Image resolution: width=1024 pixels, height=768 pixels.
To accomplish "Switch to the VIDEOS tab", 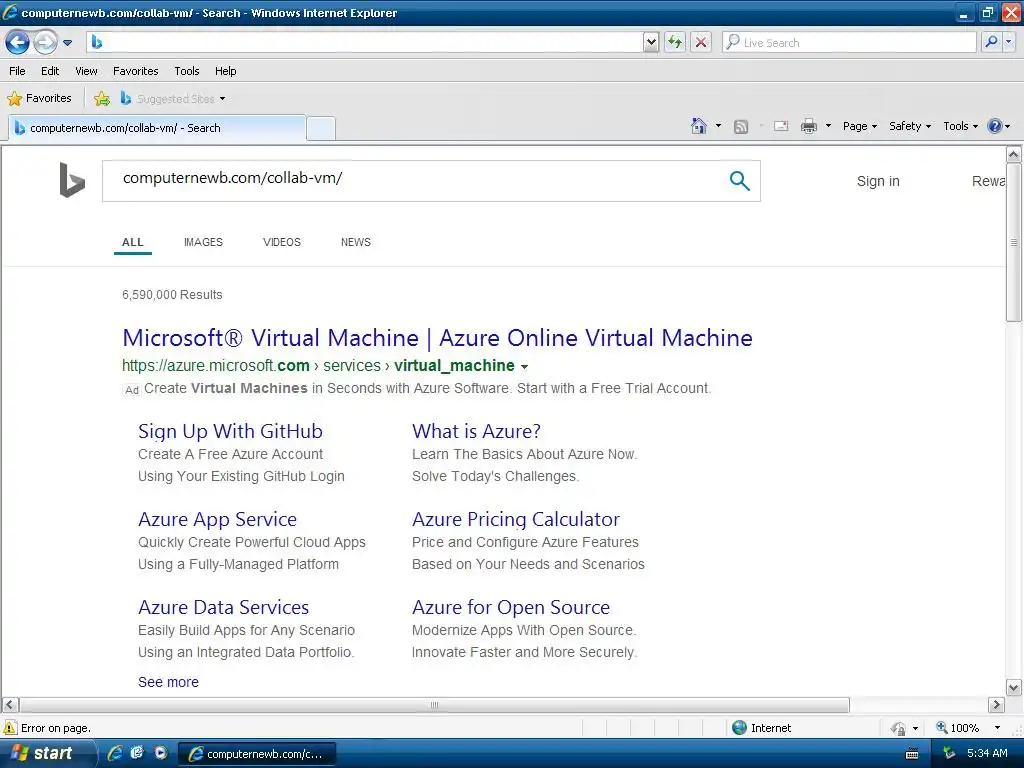I will point(281,242).
